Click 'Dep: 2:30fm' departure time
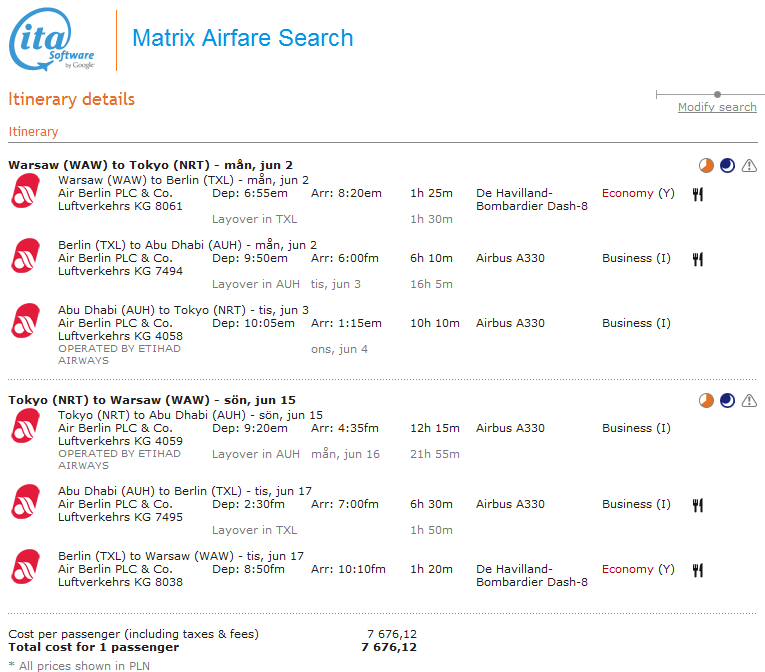Screen dimensions: 765x672 point(248,504)
